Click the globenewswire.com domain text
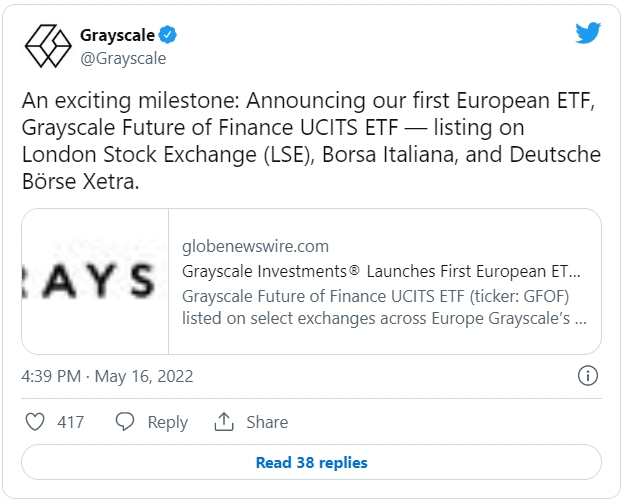 tap(255, 246)
